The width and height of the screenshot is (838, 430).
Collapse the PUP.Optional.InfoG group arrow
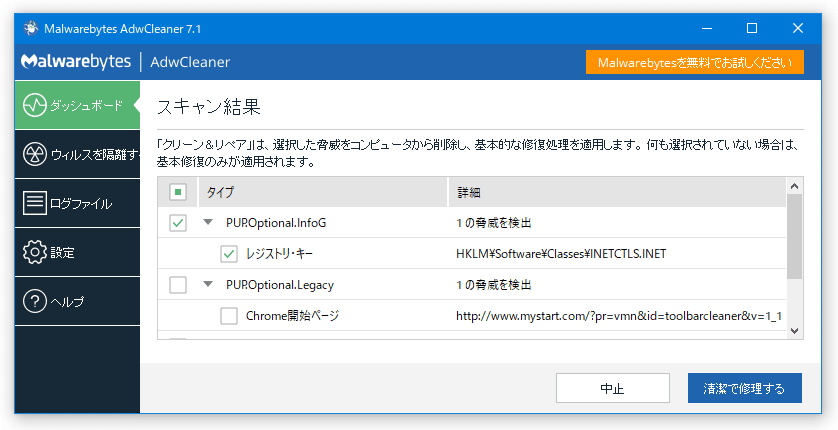click(x=208, y=223)
